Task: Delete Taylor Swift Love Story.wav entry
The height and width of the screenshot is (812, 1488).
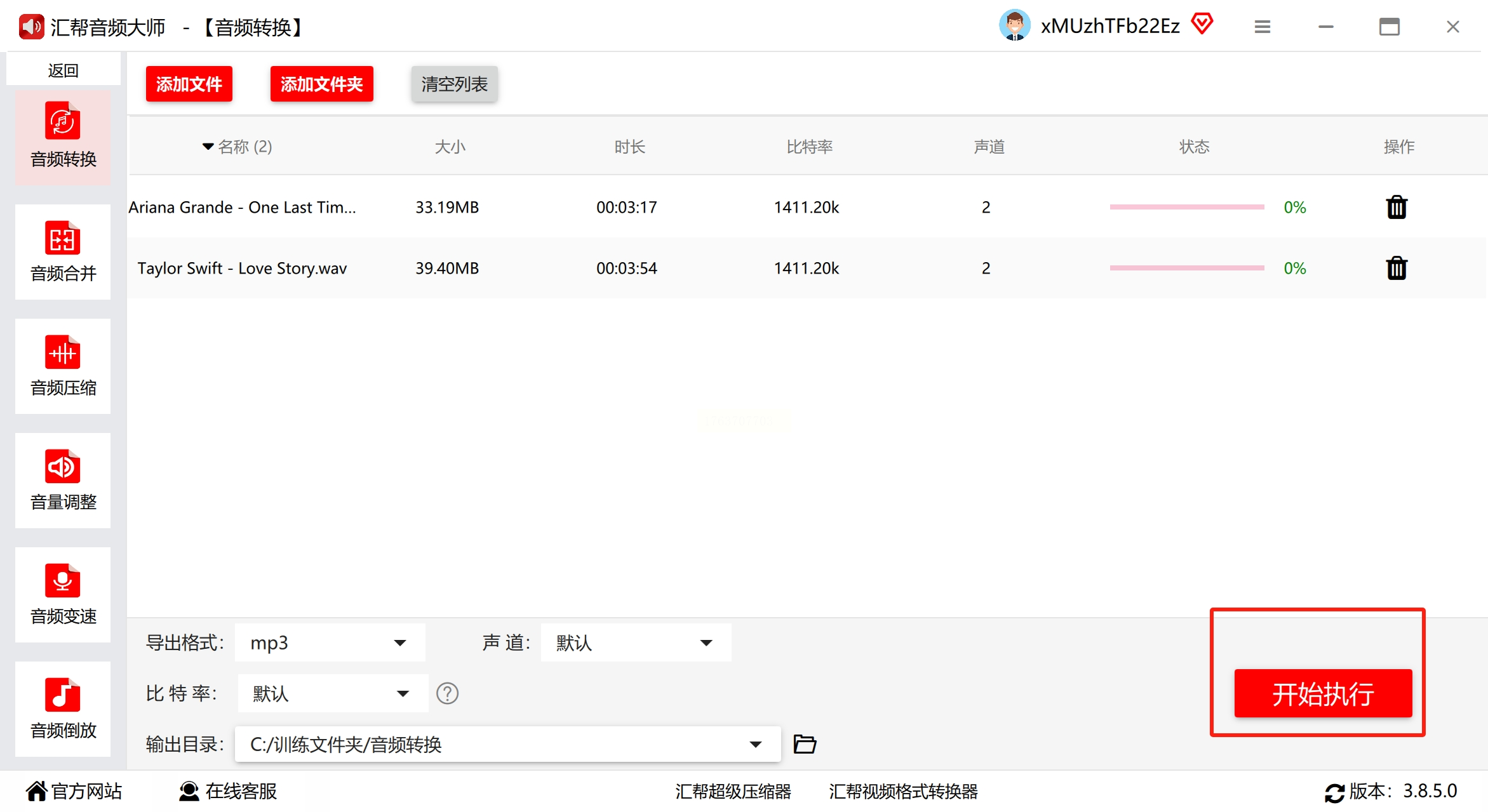Action: [x=1396, y=268]
